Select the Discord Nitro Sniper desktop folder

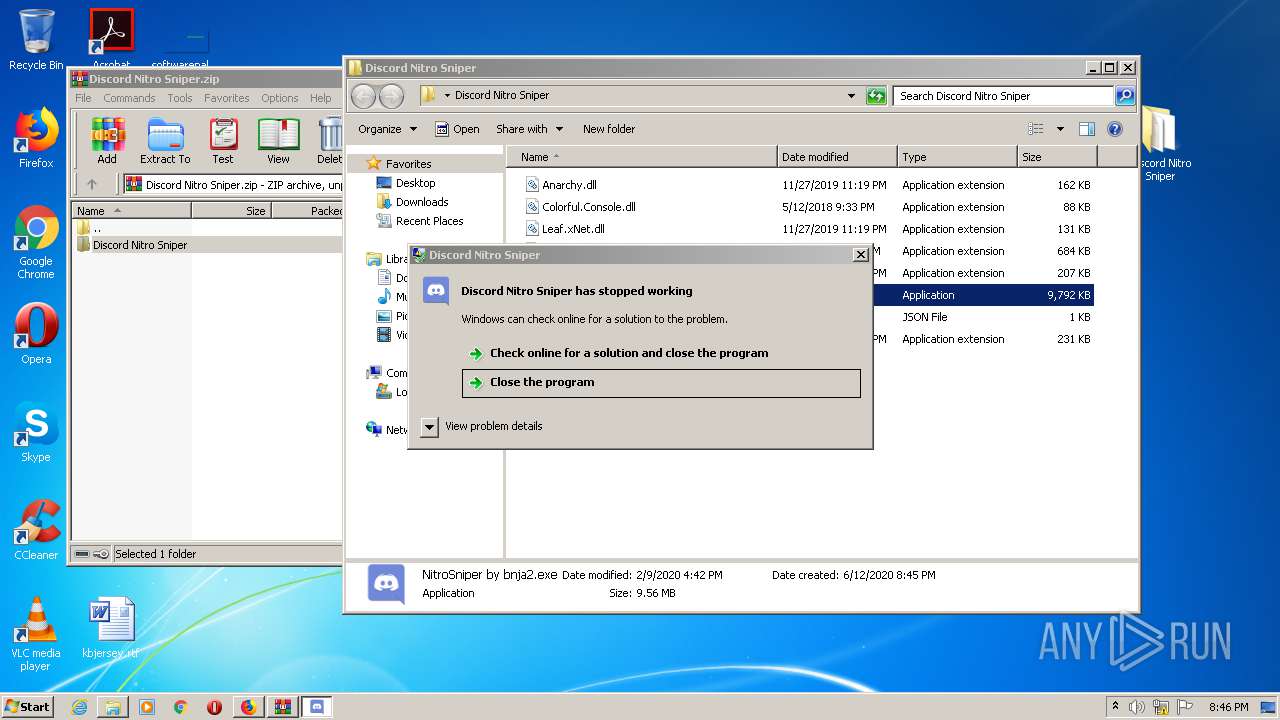tap(1160, 145)
